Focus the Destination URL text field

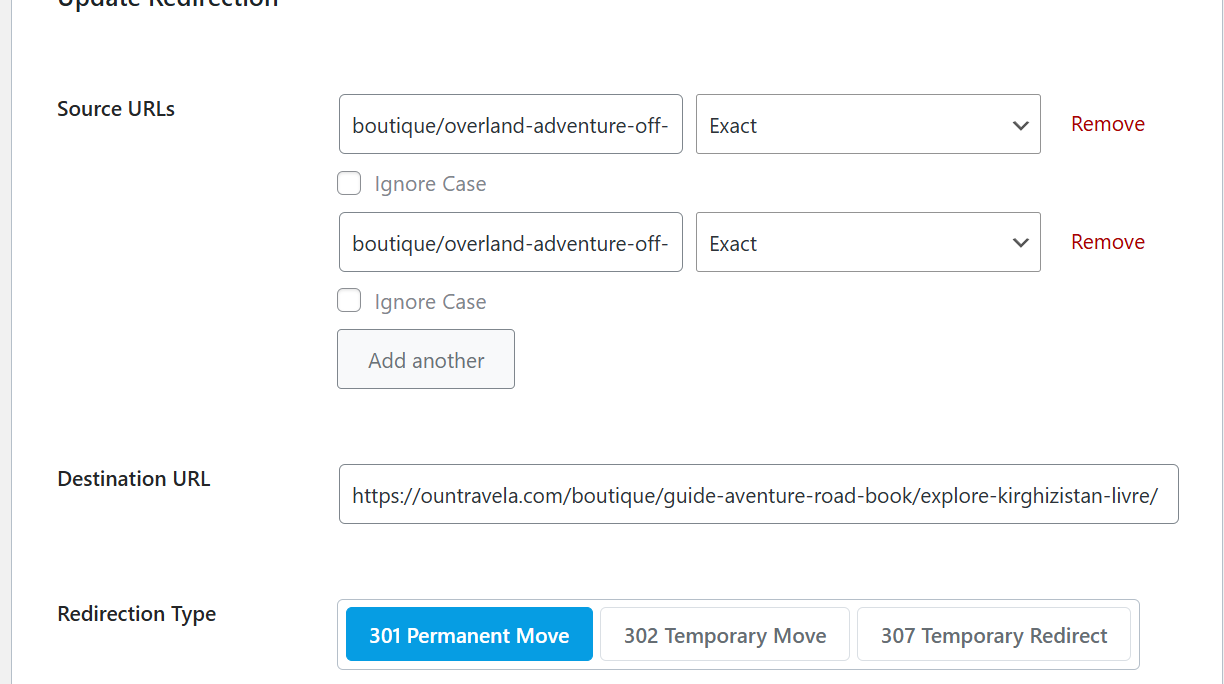[758, 494]
